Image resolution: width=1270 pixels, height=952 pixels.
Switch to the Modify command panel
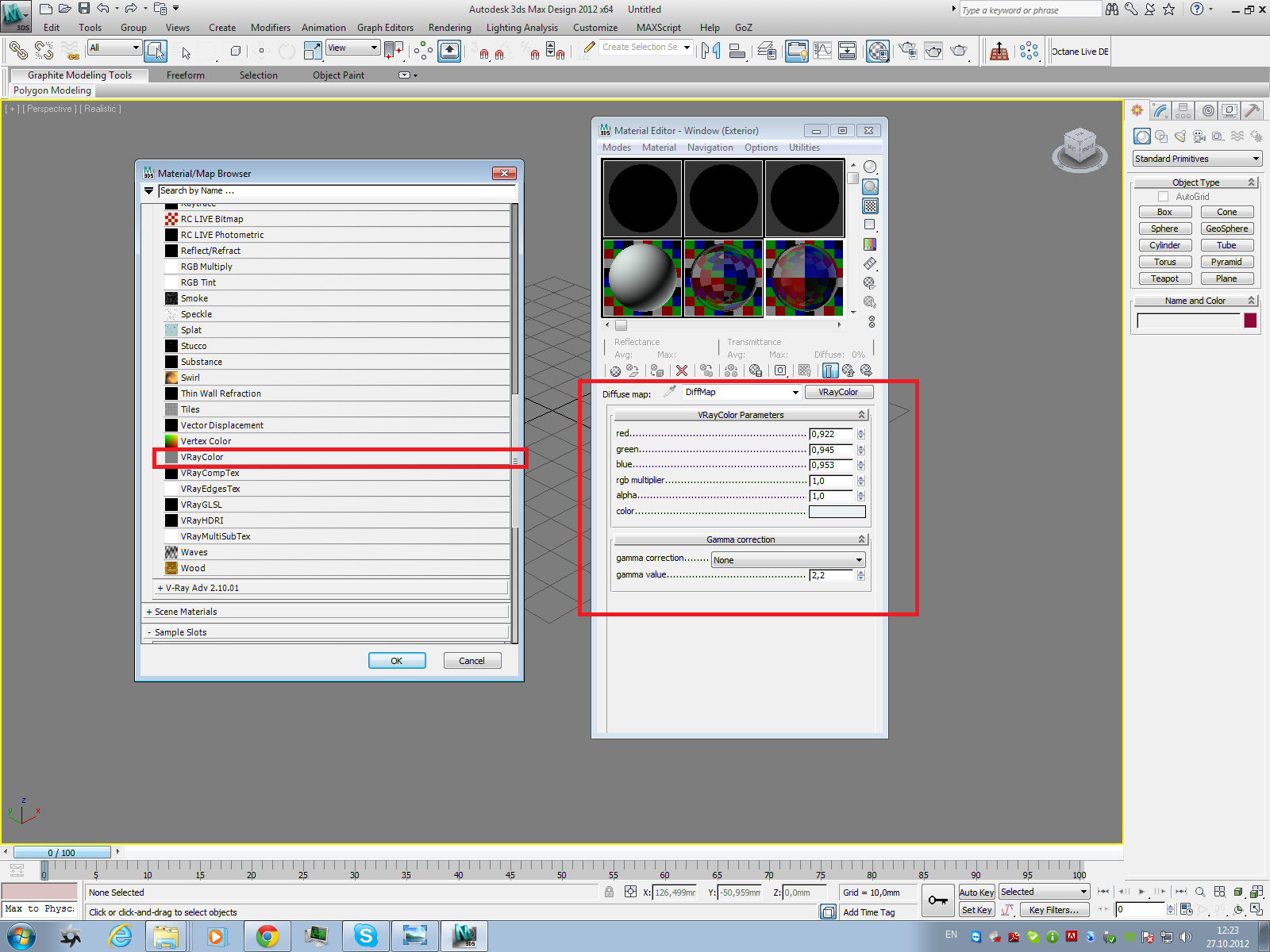pos(1160,110)
